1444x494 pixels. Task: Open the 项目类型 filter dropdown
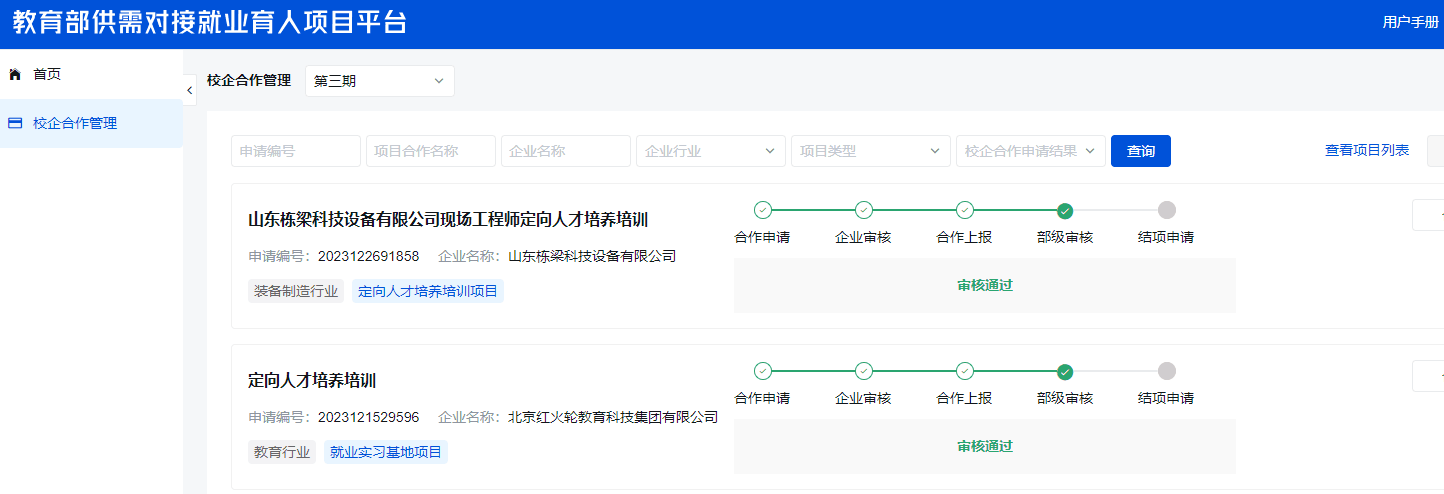click(x=869, y=151)
